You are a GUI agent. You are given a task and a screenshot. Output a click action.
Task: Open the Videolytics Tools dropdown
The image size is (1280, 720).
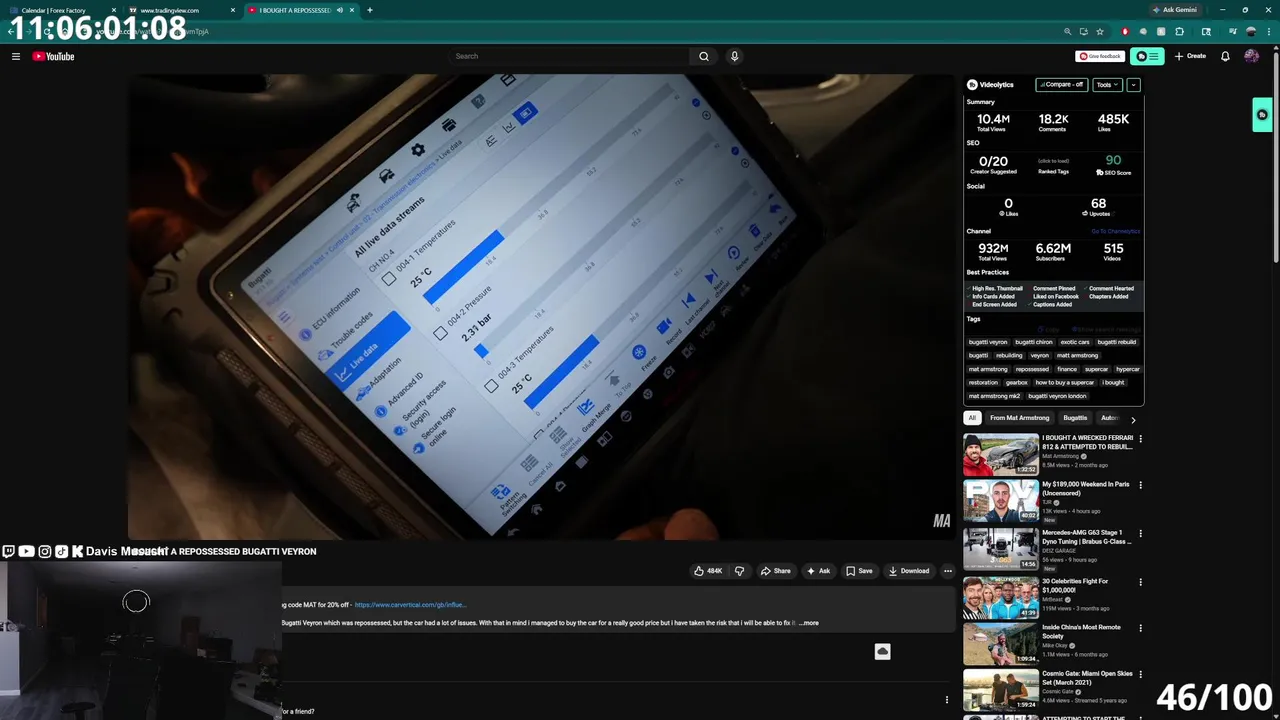point(1107,85)
